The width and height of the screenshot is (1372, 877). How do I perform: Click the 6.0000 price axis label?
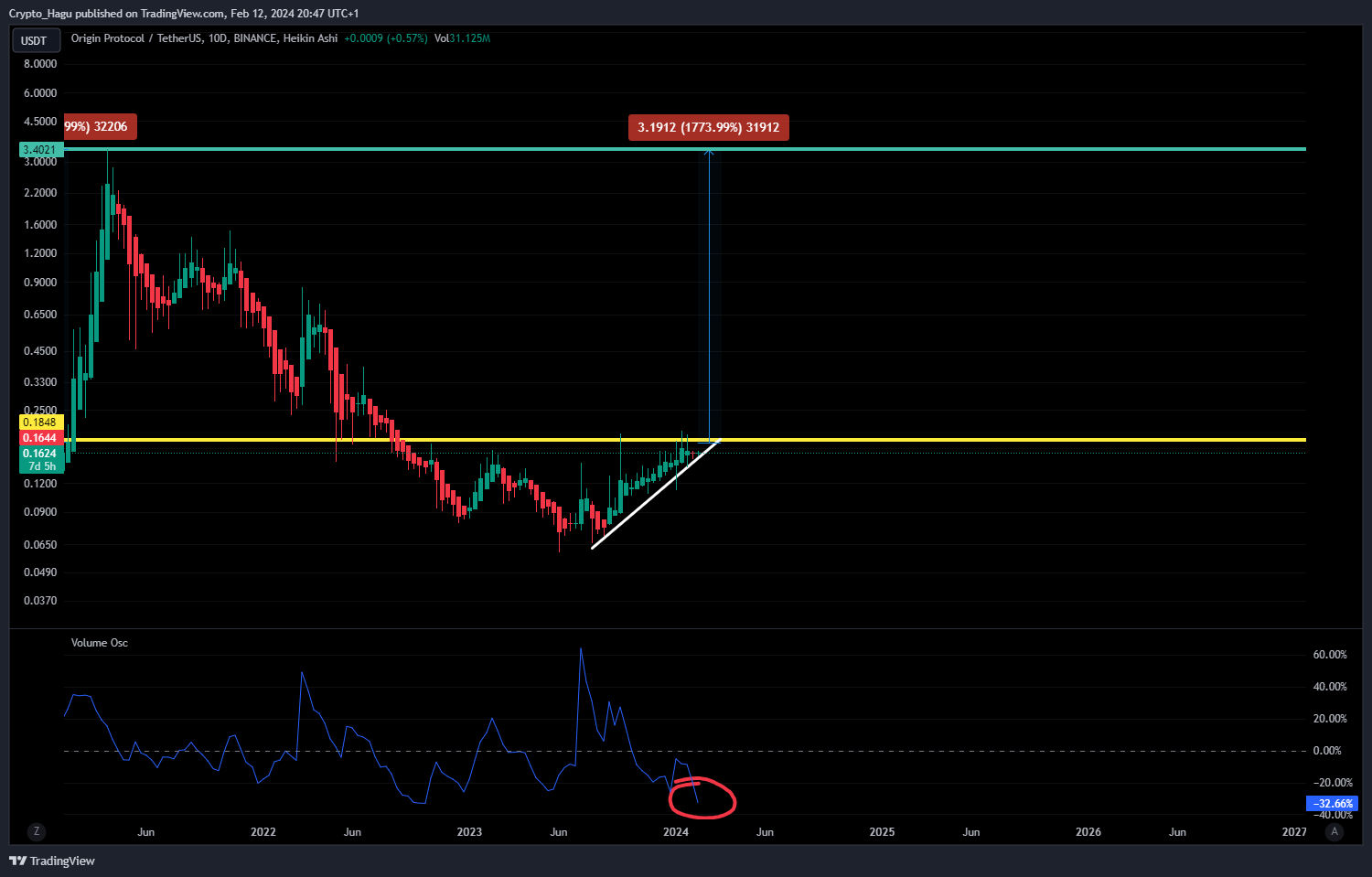pos(40,93)
